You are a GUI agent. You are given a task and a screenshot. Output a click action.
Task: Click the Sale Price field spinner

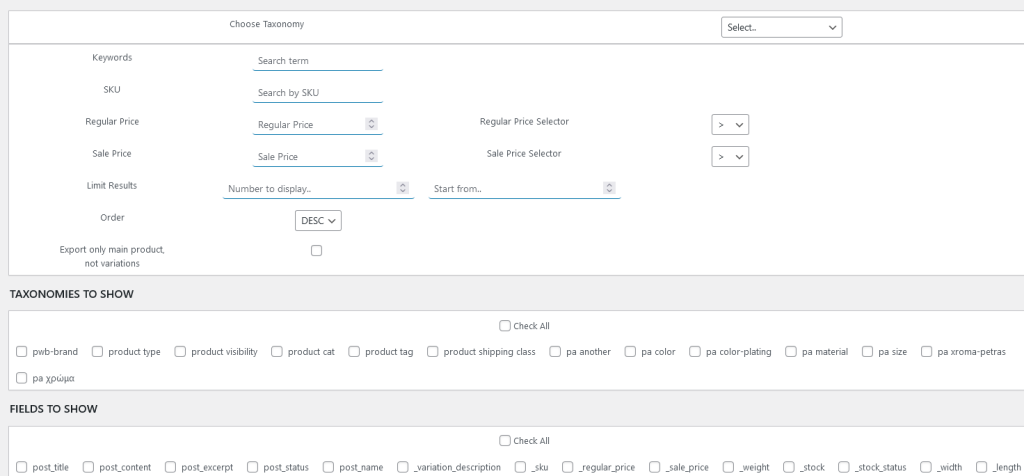click(x=371, y=156)
